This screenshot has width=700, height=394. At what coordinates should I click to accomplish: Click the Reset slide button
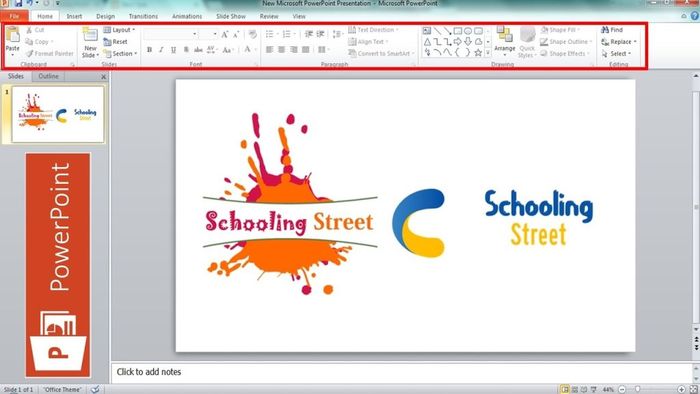[115, 41]
